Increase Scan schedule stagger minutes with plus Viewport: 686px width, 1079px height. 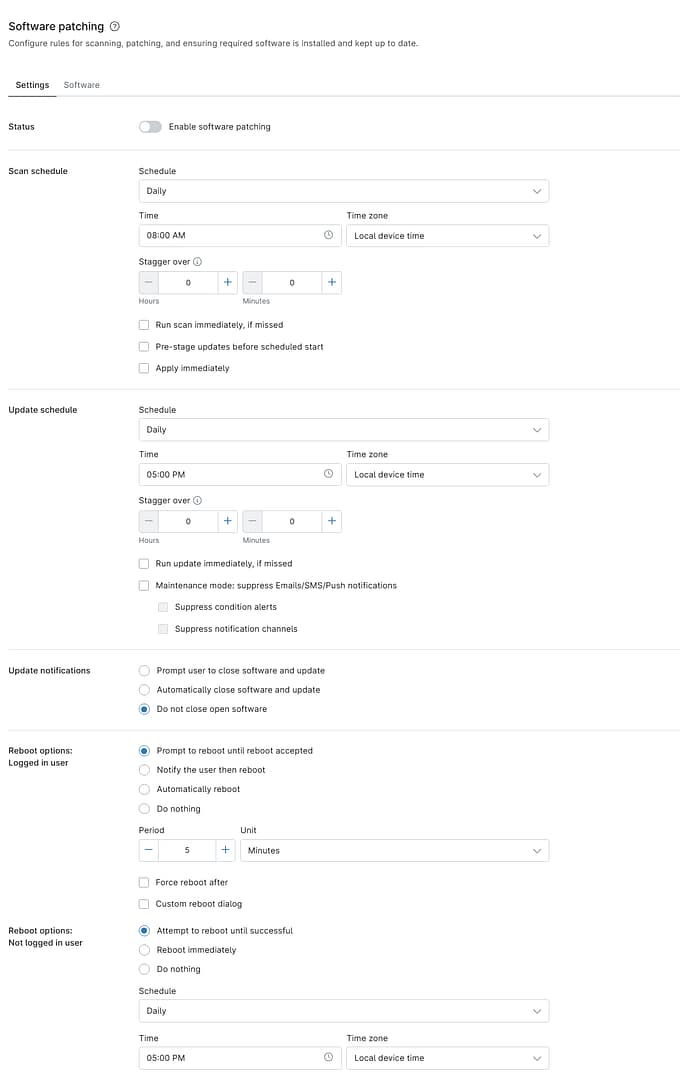point(332,282)
